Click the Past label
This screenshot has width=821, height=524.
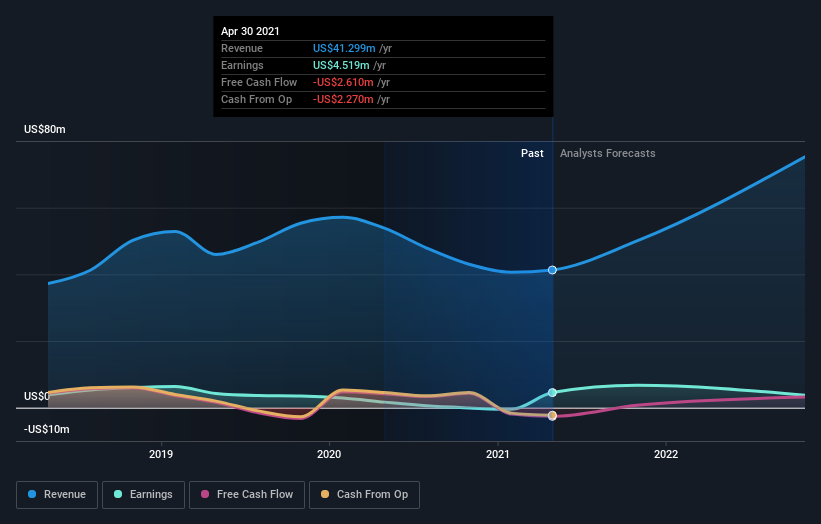tap(532, 153)
